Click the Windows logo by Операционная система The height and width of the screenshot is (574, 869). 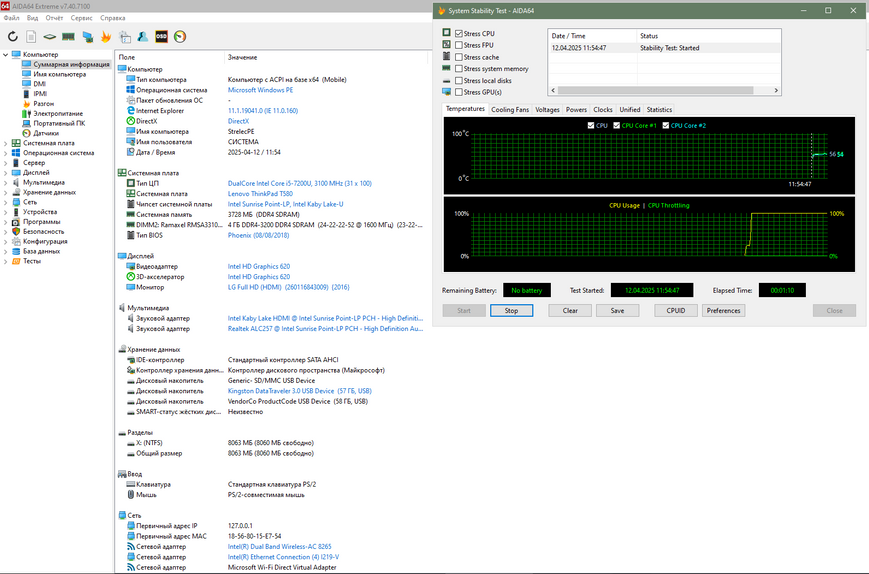point(130,90)
